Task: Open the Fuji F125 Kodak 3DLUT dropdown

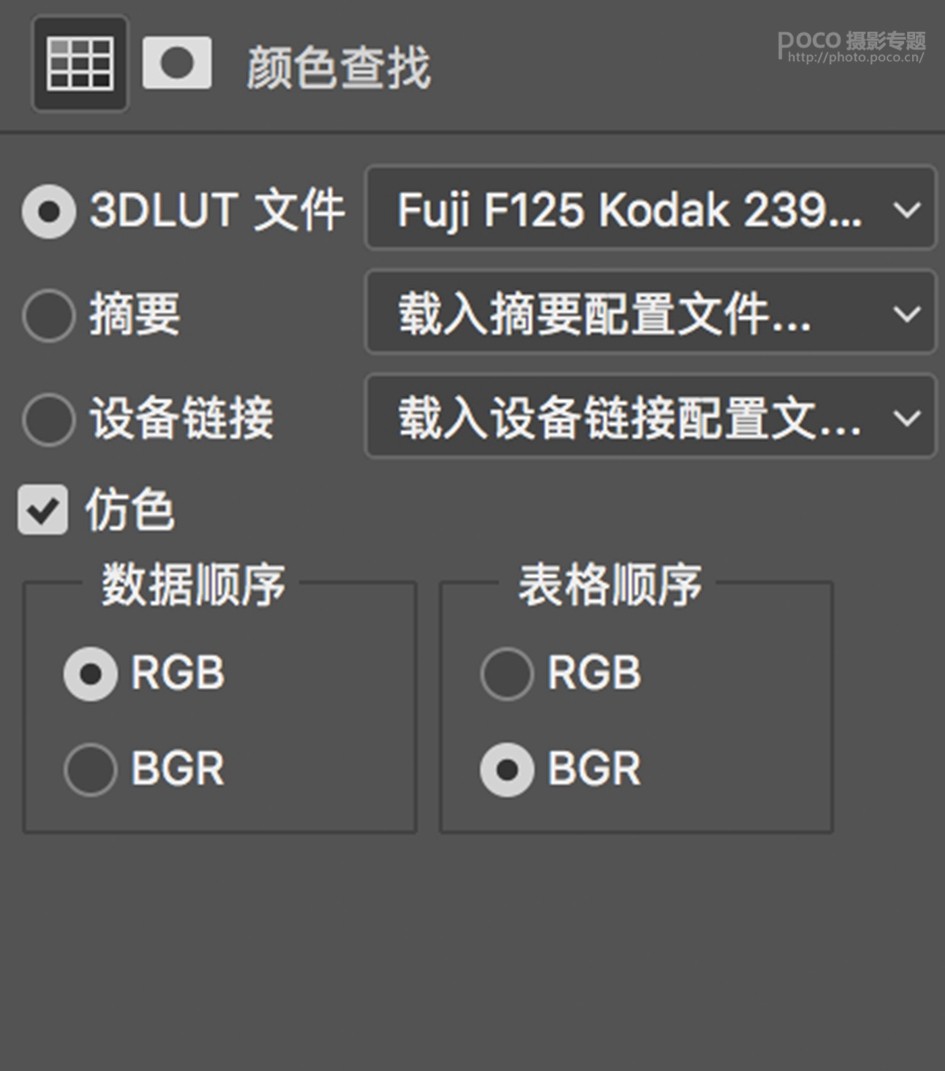Action: click(x=651, y=208)
